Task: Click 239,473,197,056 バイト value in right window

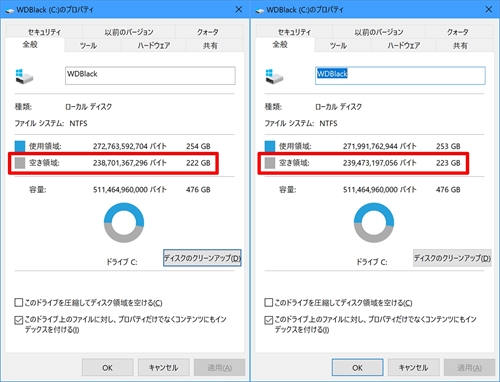Action: (380, 163)
